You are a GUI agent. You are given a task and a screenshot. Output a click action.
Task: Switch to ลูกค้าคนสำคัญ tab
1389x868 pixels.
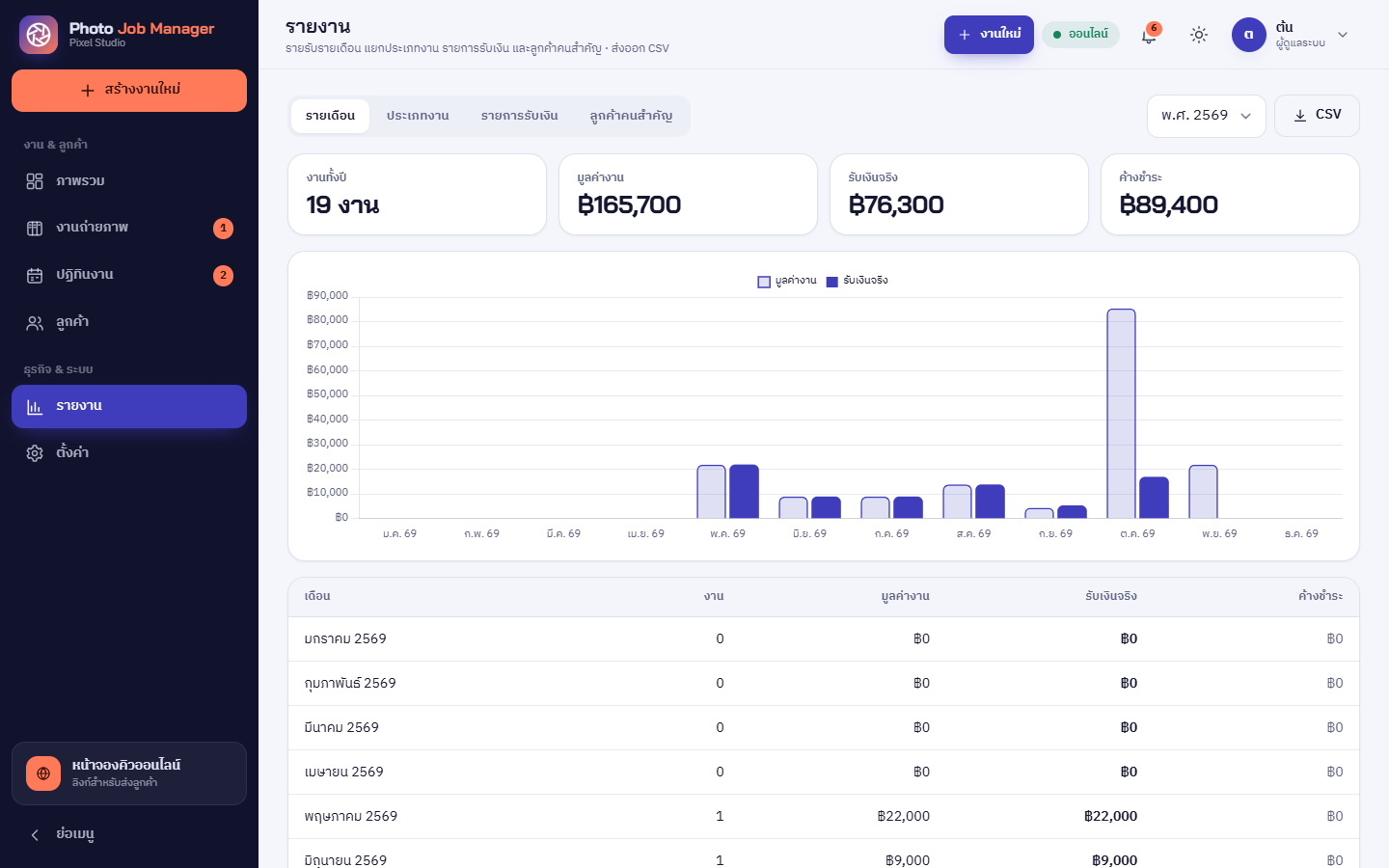[631, 116]
